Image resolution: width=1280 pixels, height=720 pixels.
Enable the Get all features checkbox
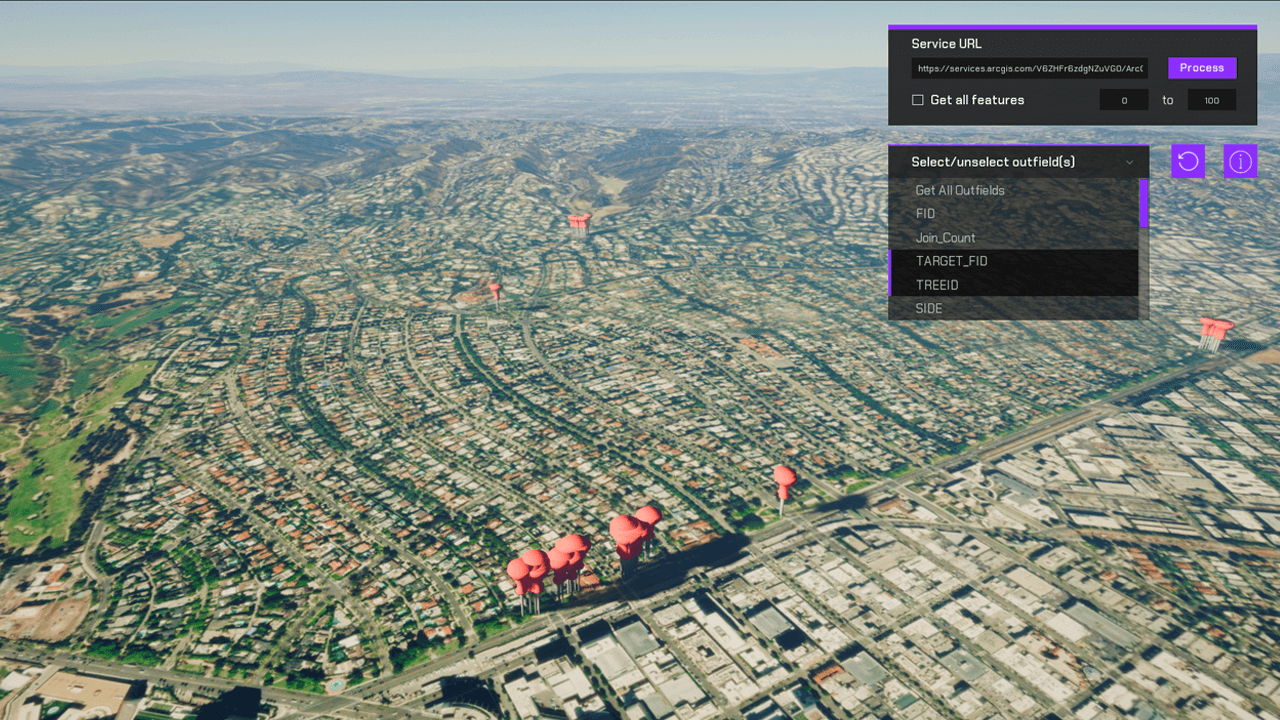click(917, 99)
